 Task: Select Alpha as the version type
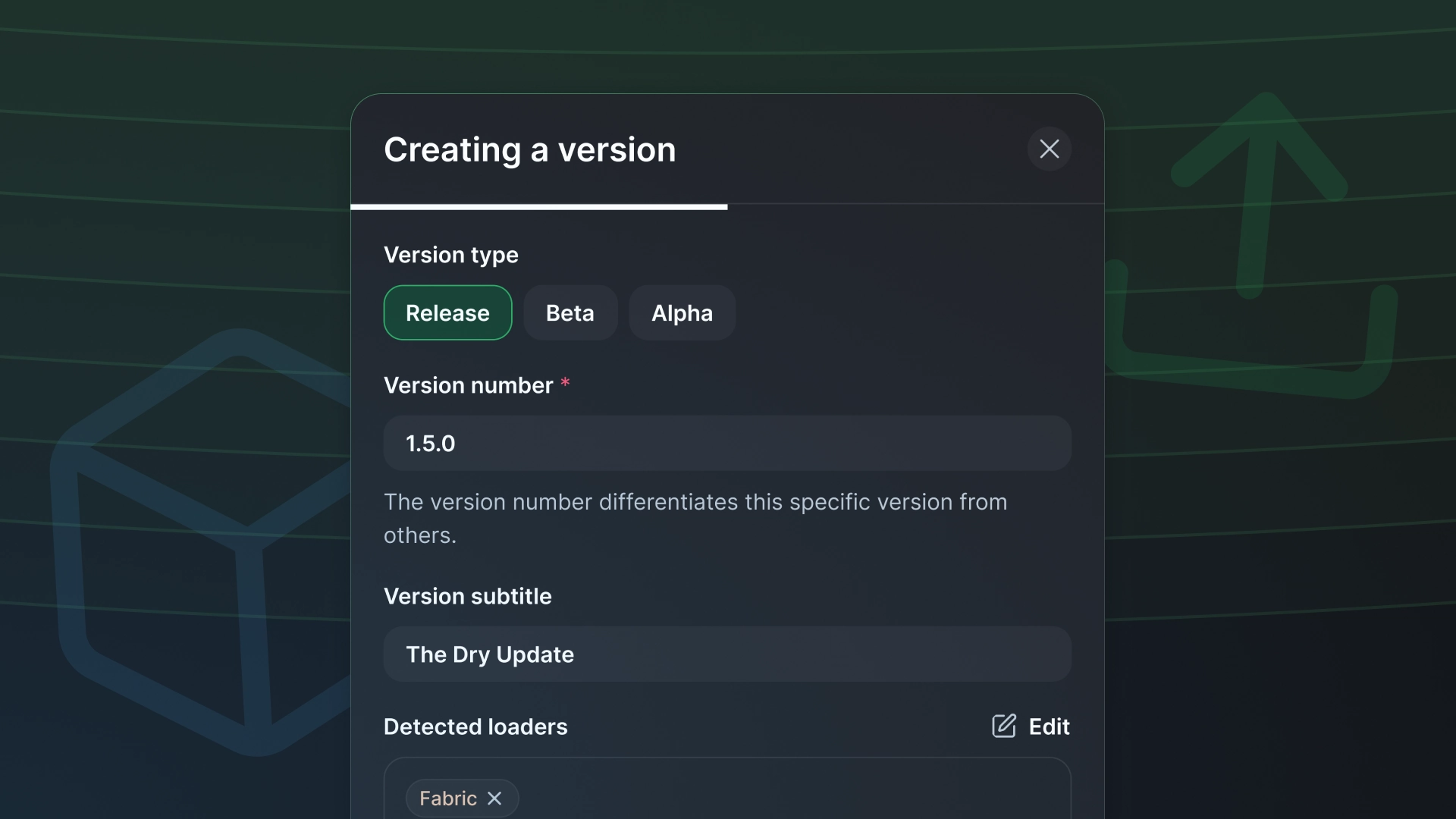[x=681, y=312]
